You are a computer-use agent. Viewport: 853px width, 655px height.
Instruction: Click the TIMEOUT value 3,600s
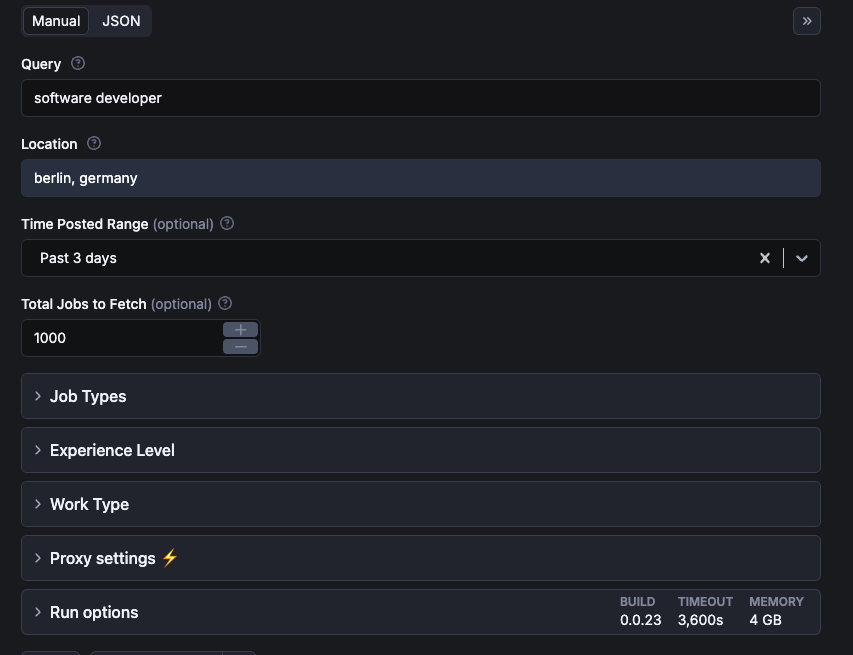pyautogui.click(x=700, y=620)
